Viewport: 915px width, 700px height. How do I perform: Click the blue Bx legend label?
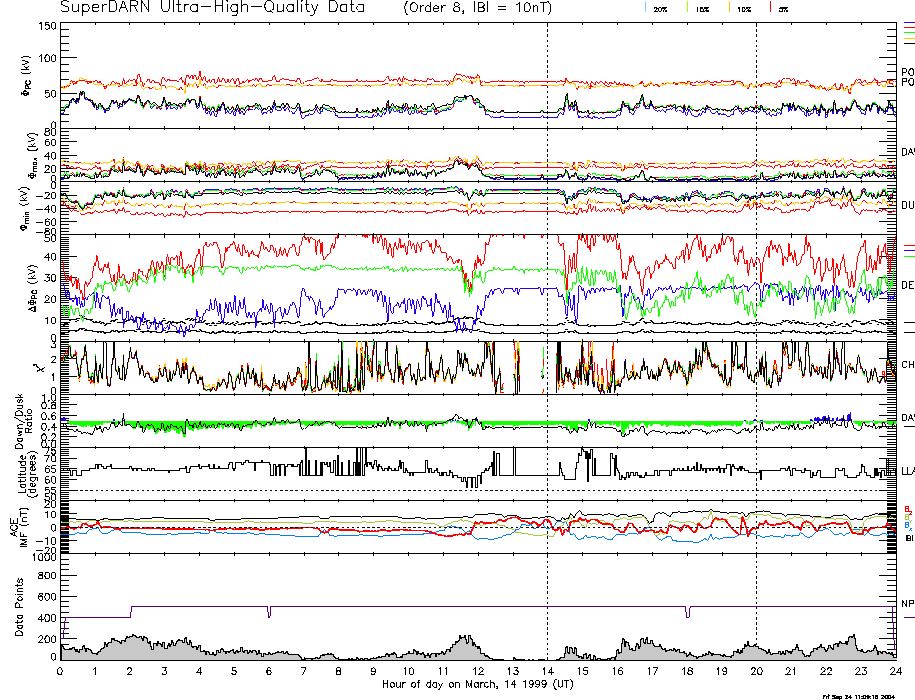click(907, 525)
